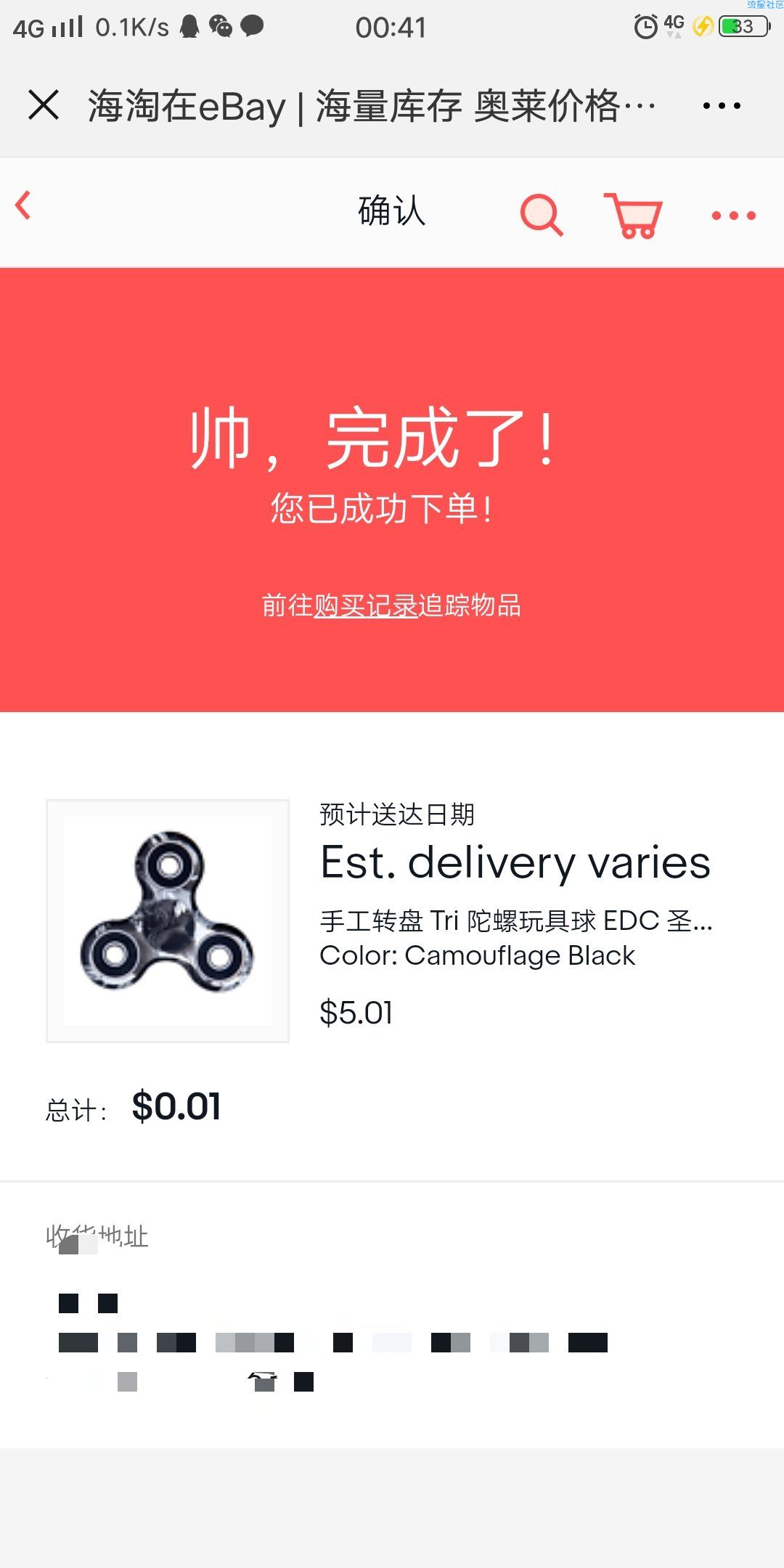Viewport: 784px width, 1568px height.
Task: Go back using the red chevron
Action: [x=23, y=205]
